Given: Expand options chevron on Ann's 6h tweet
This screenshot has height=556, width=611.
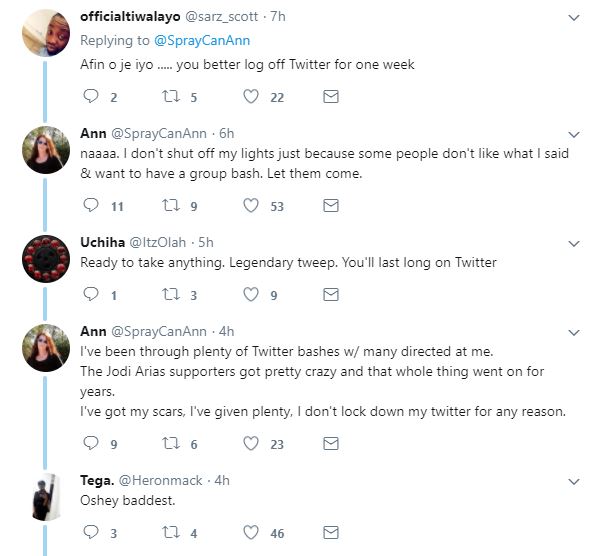Looking at the screenshot, I should [x=574, y=133].
